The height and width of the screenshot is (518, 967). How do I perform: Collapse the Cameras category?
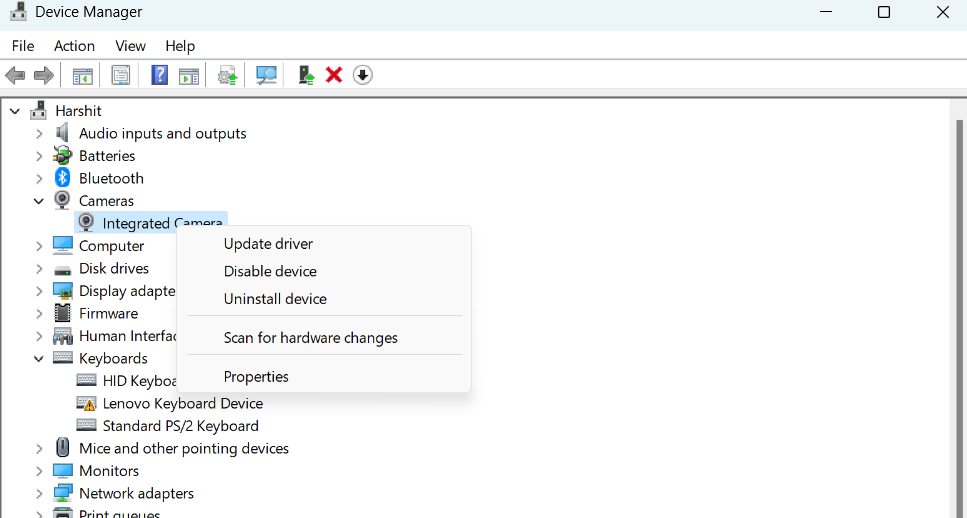39,201
